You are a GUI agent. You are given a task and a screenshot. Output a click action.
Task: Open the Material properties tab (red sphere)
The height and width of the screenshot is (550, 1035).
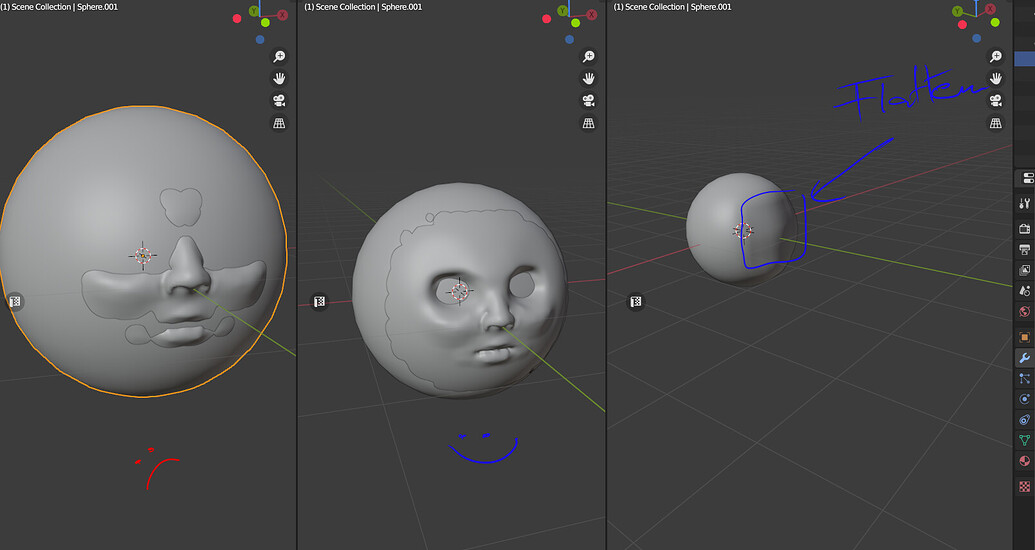click(1024, 461)
